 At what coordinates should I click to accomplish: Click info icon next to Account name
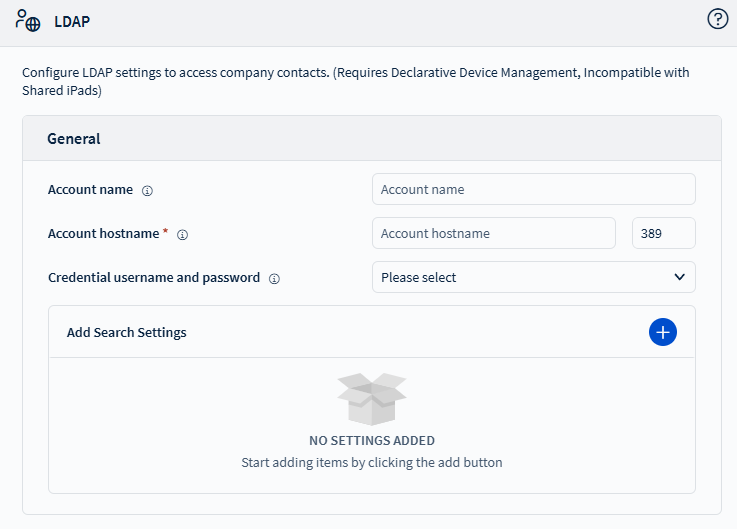(147, 190)
